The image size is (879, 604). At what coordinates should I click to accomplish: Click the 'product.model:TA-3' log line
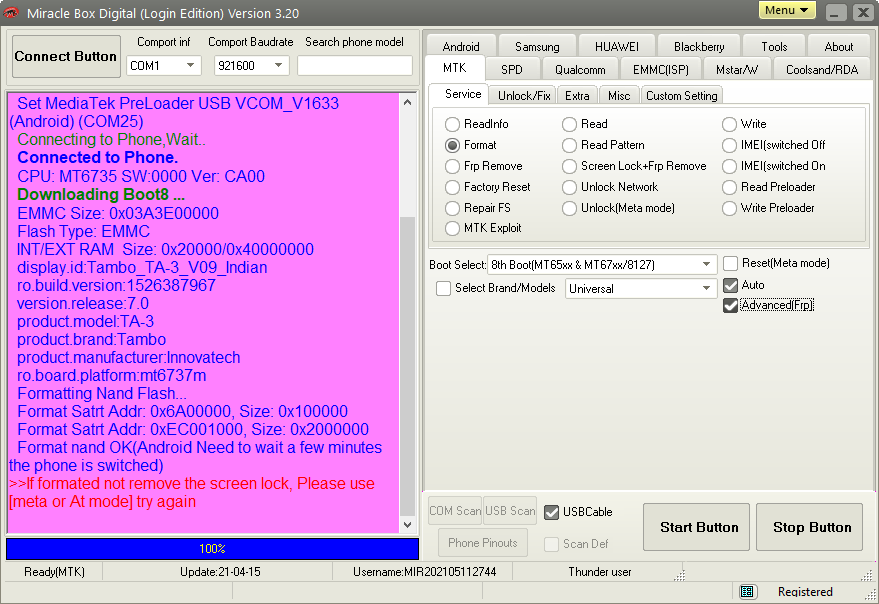[85, 321]
